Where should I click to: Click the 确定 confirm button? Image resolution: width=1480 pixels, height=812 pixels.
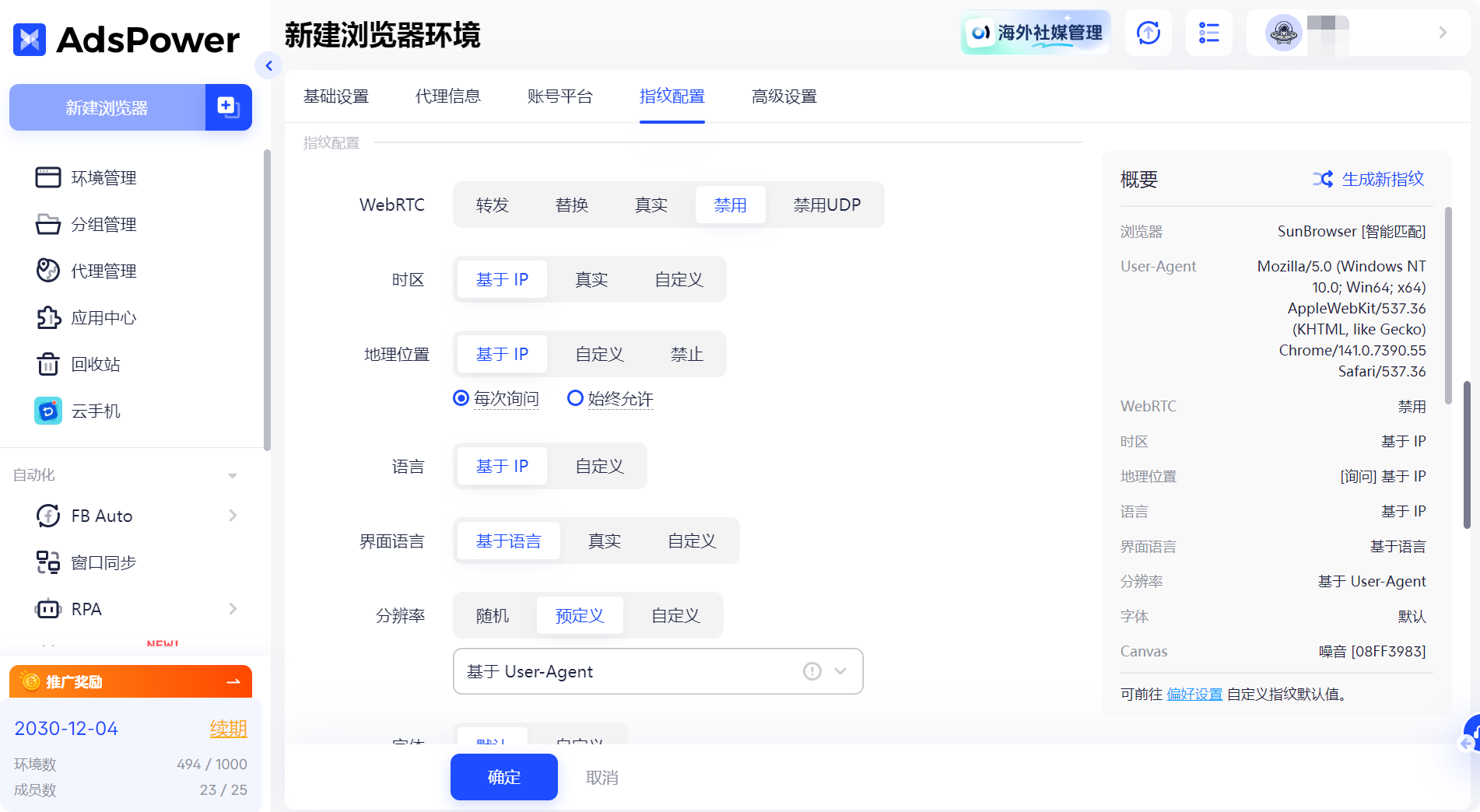[503, 777]
